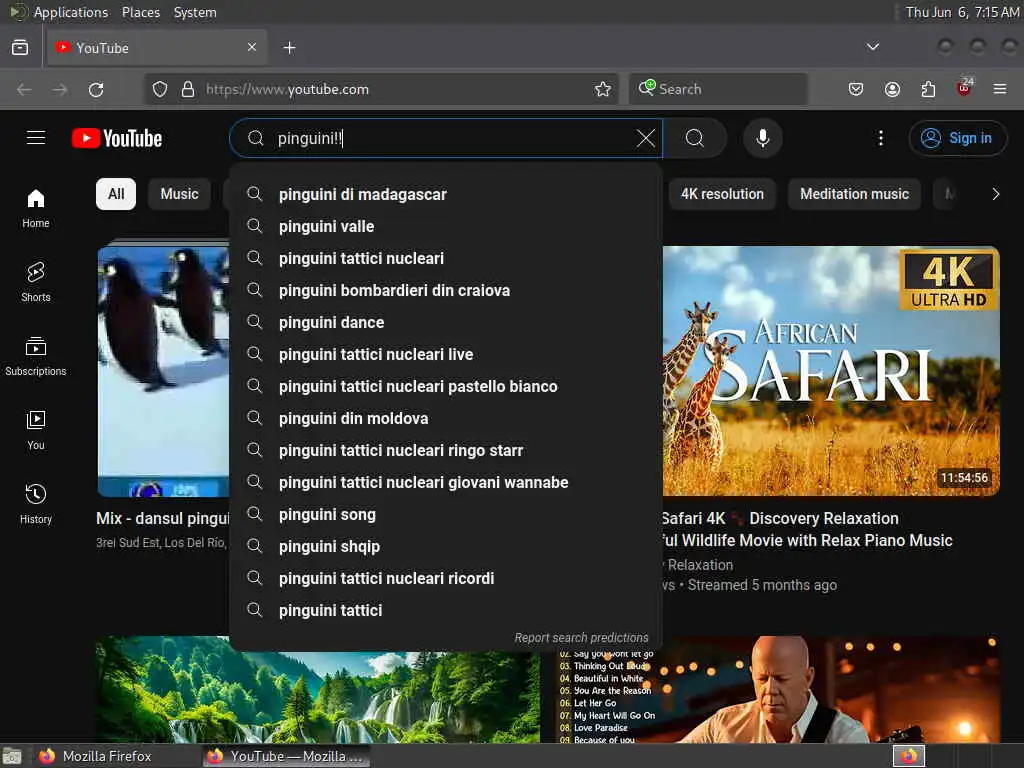Viewport: 1024px width, 768px height.
Task: Choose suggestion pinguini tattici nucleari live
Action: tap(446, 354)
